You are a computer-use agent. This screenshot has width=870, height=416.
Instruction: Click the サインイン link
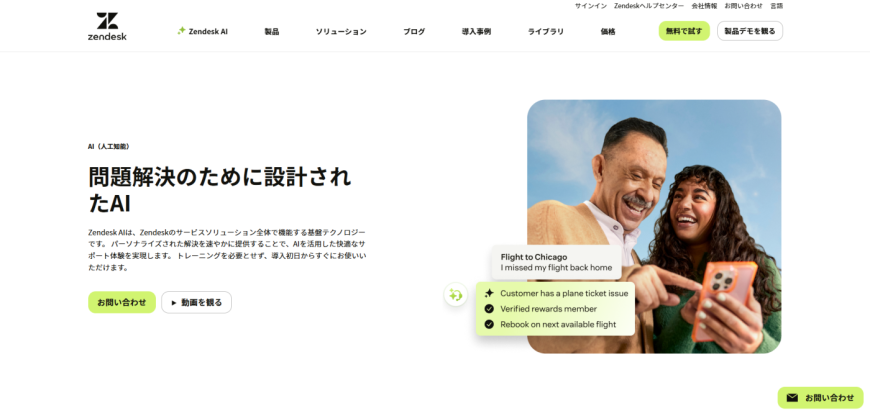591,6
